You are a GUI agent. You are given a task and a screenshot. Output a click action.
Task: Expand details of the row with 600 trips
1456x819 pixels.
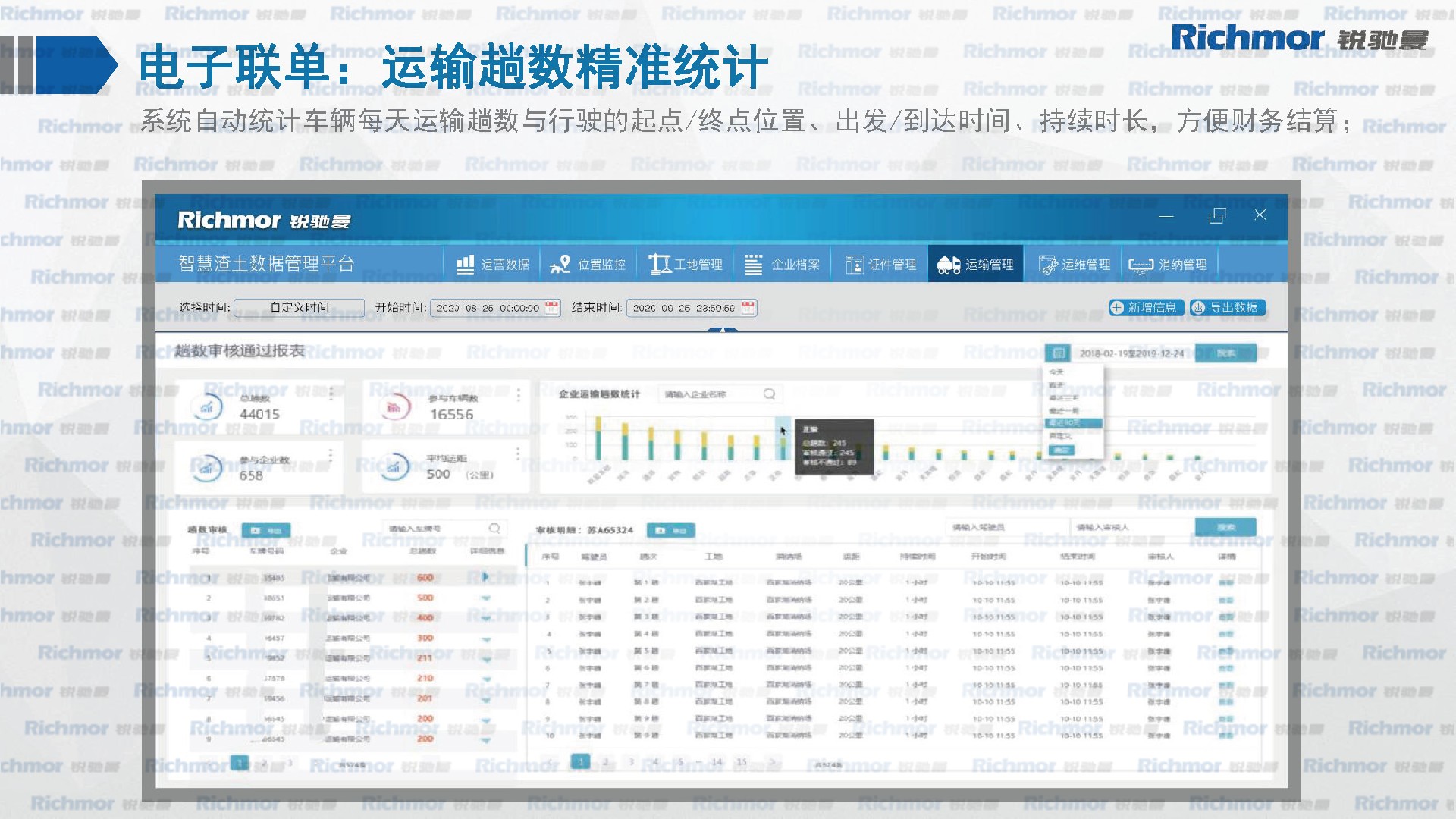[486, 579]
